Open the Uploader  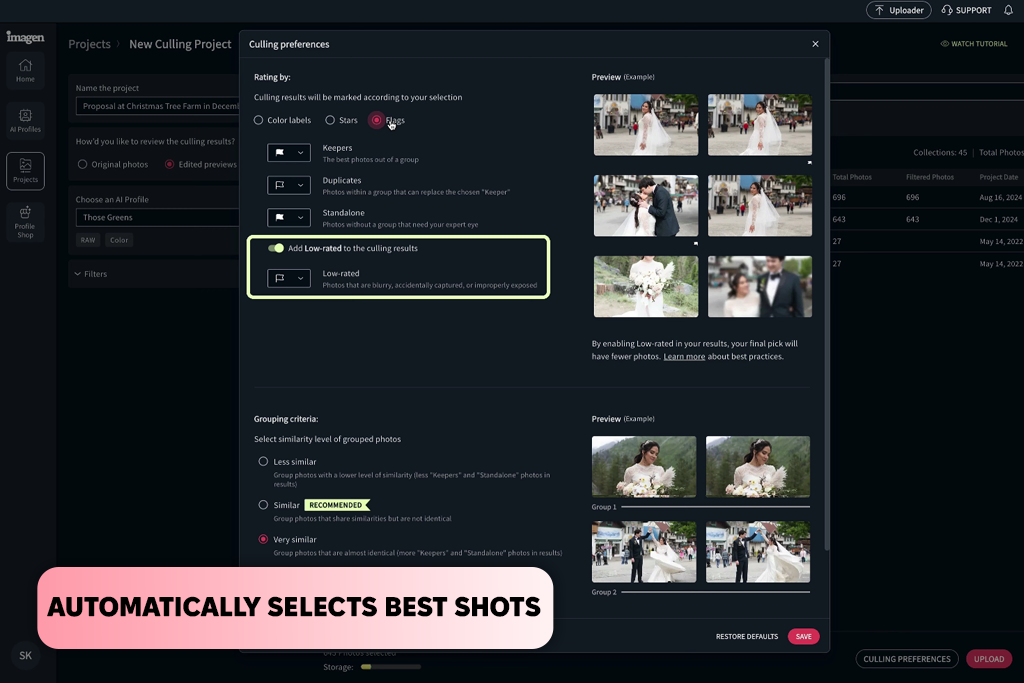(x=899, y=10)
